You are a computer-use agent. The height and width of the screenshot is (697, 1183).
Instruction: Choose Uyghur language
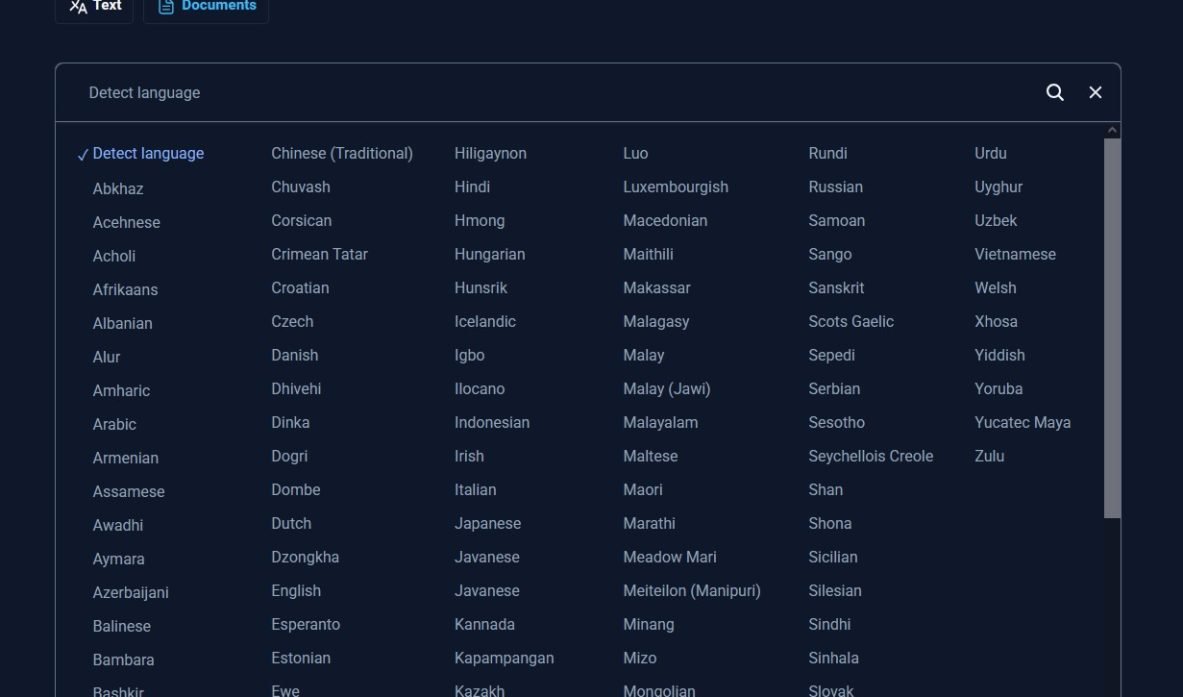point(999,187)
